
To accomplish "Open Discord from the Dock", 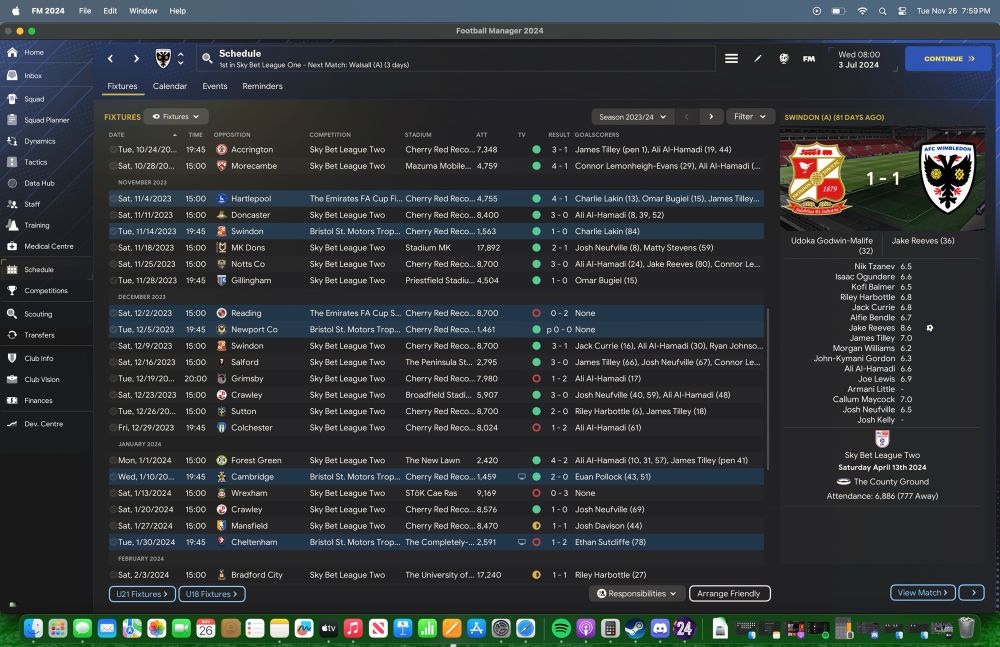I will coord(660,628).
